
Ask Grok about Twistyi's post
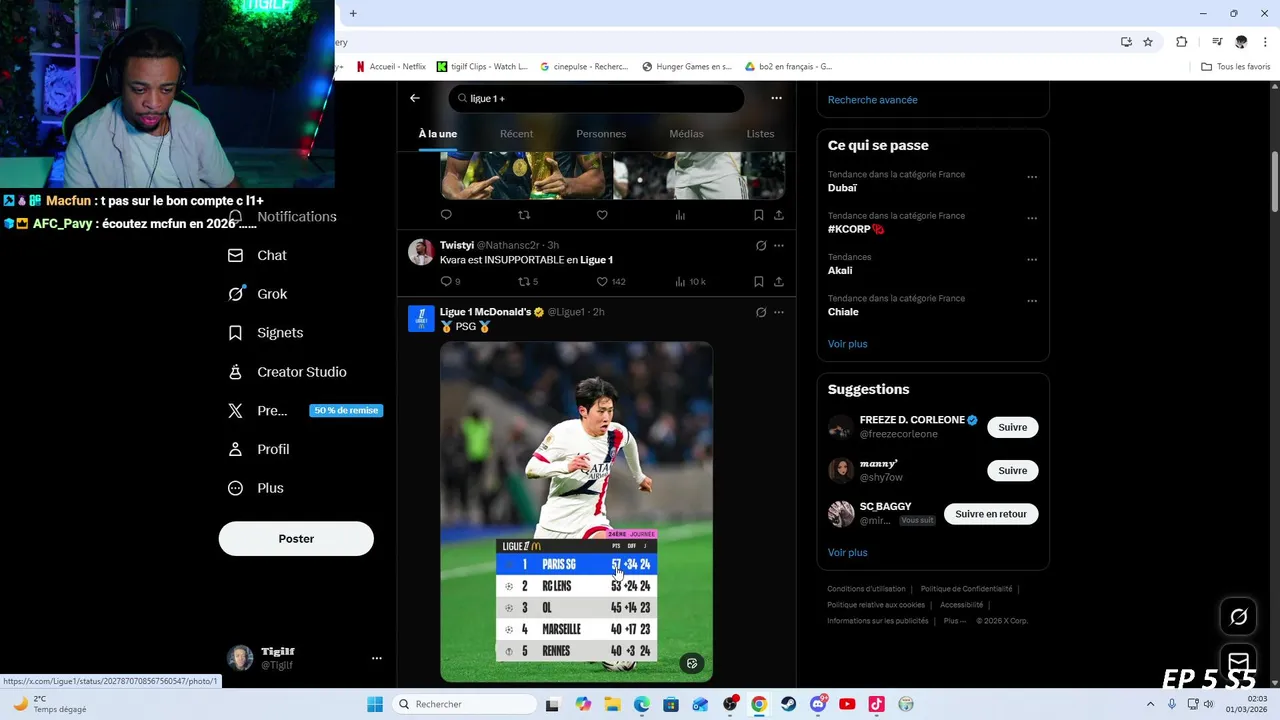click(x=761, y=245)
